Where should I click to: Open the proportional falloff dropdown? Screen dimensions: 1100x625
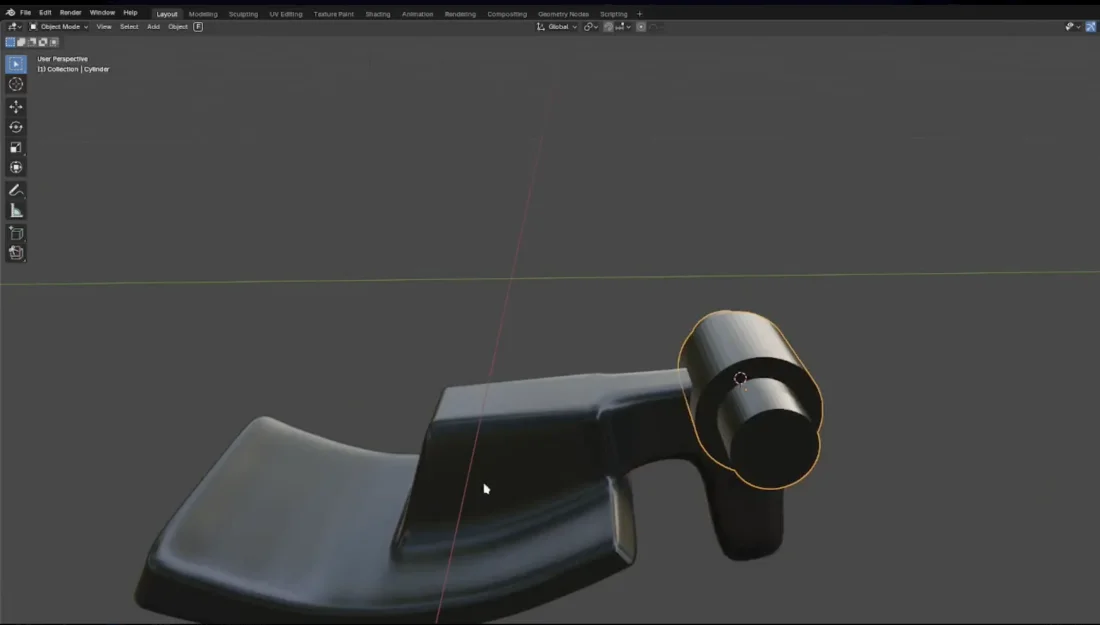[x=655, y=27]
